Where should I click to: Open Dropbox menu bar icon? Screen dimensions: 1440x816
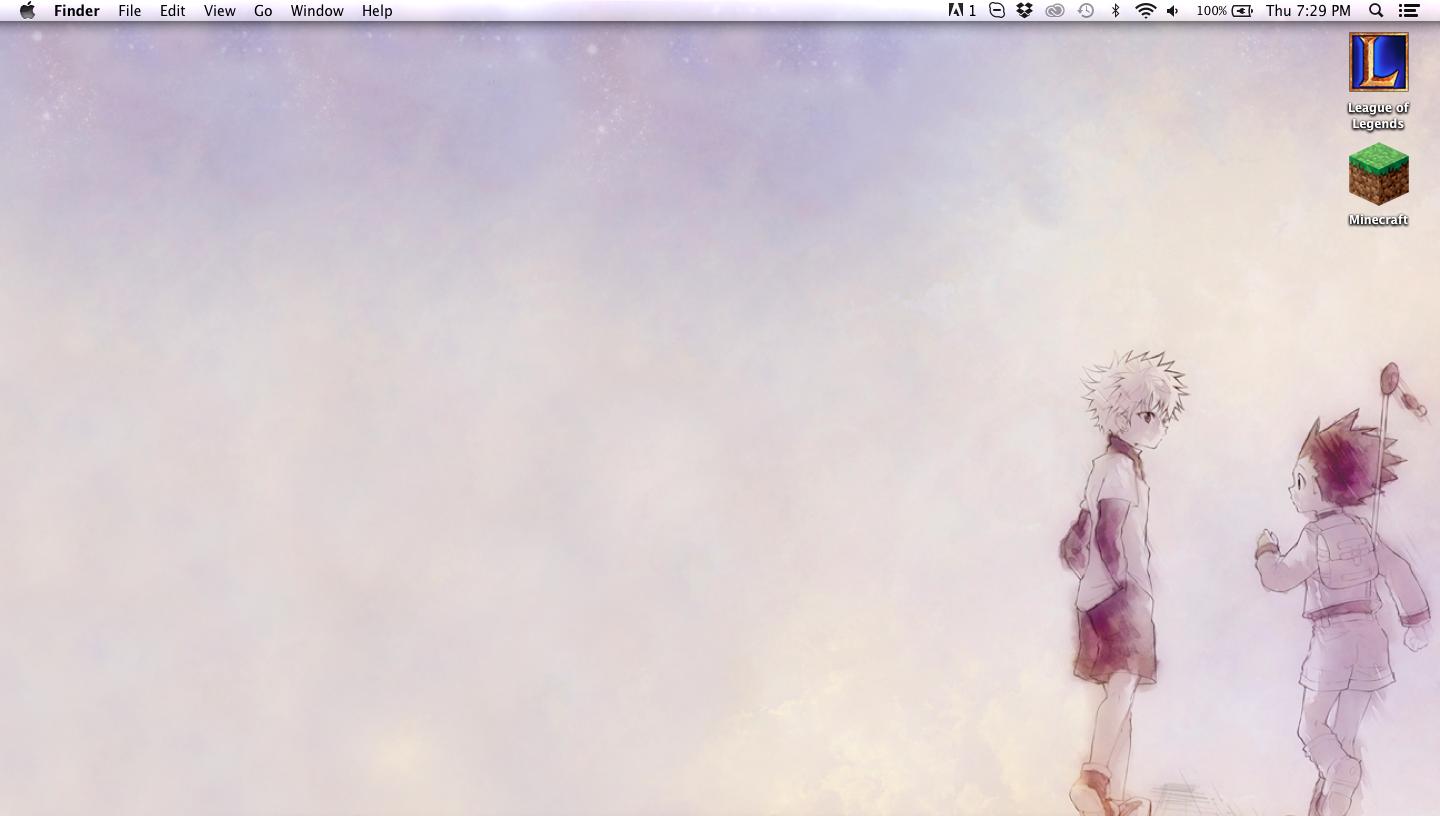(1024, 11)
